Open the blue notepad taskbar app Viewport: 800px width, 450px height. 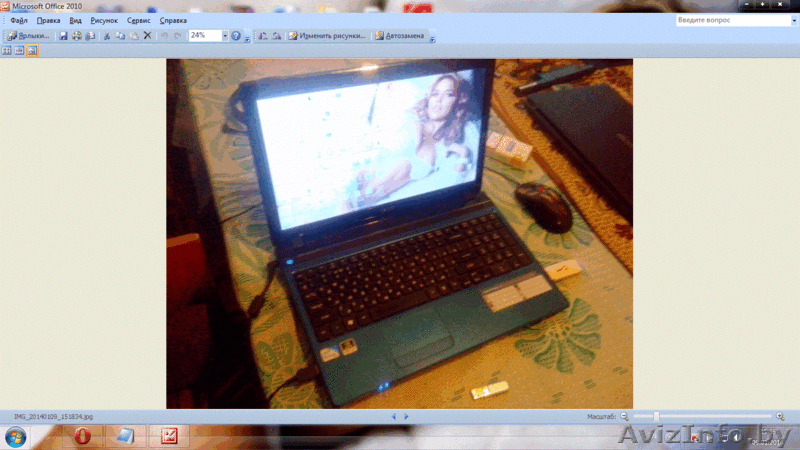pyautogui.click(x=126, y=436)
